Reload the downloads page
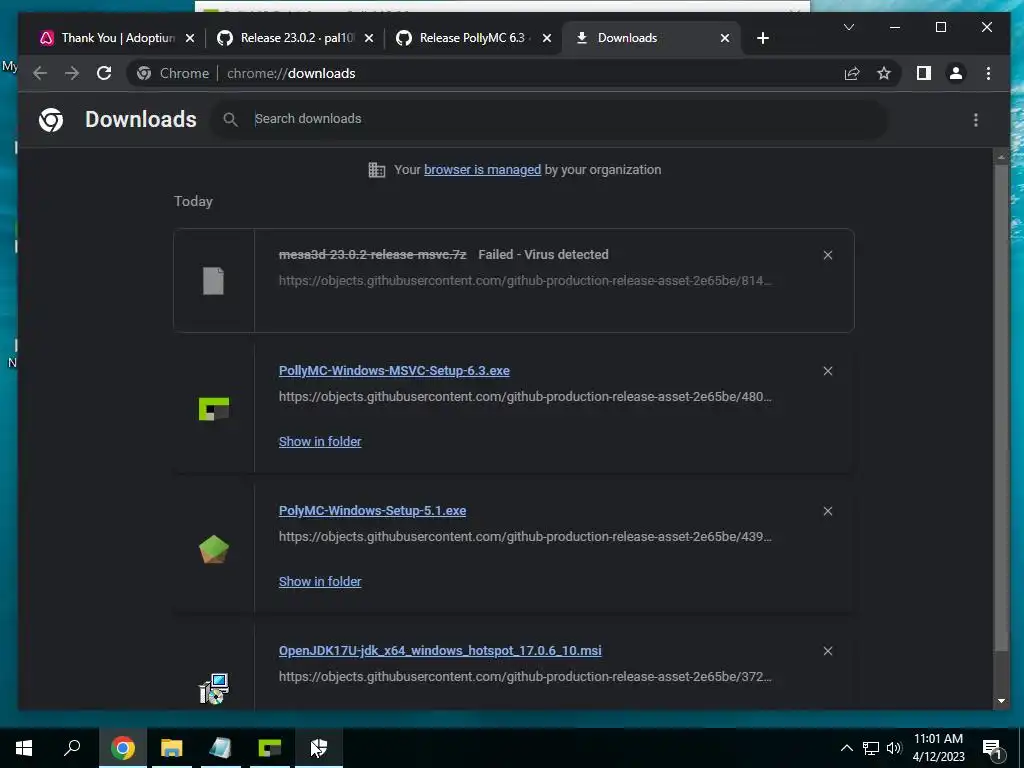This screenshot has height=768, width=1024. pos(104,73)
